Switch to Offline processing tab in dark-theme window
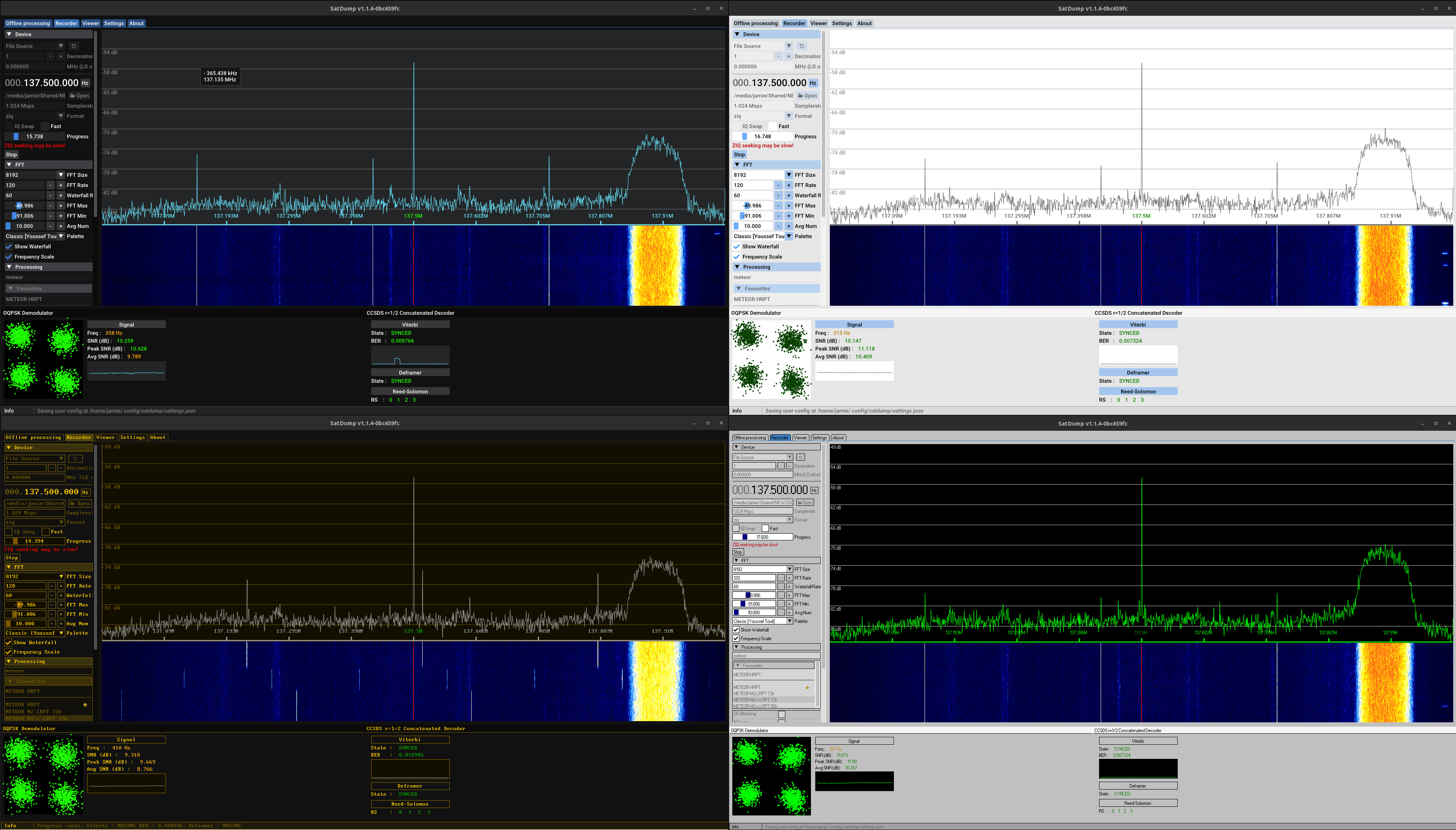1456x830 pixels. tap(28, 23)
